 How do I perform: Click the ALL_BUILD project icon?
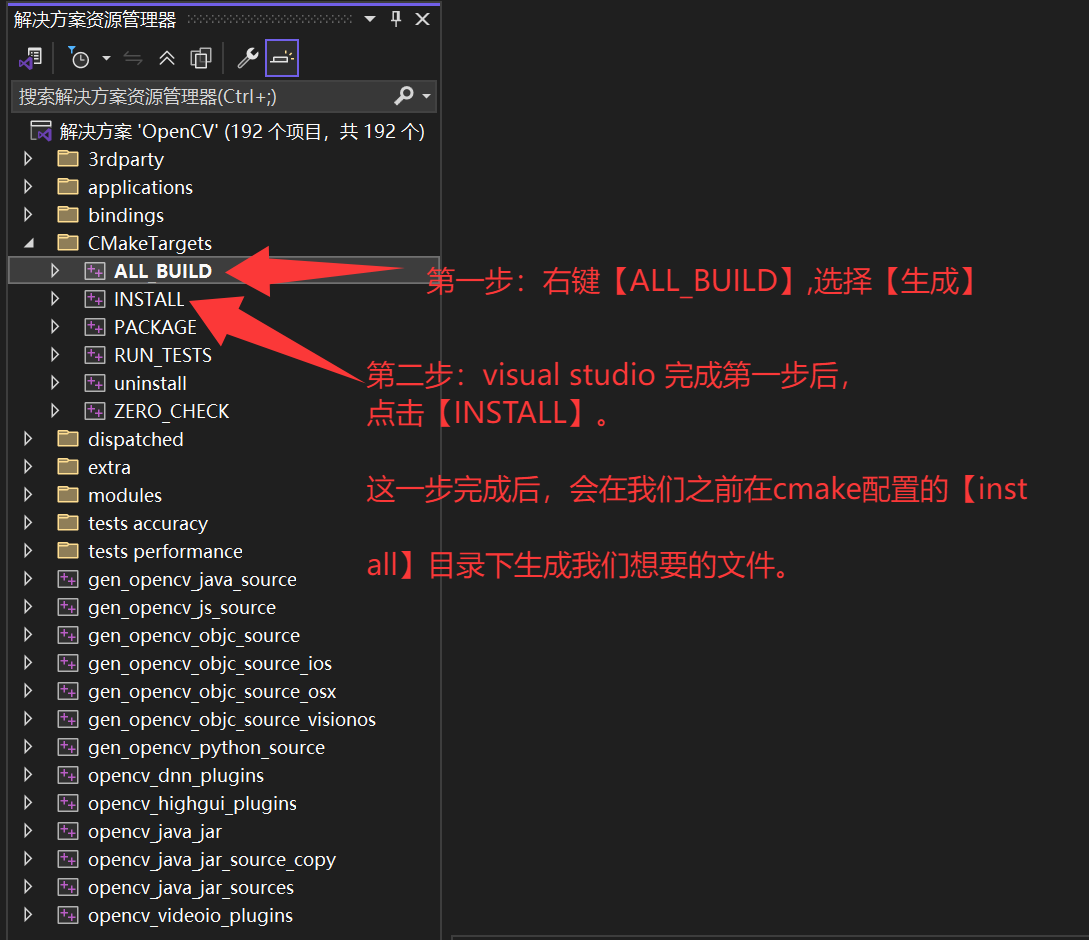click(94, 271)
